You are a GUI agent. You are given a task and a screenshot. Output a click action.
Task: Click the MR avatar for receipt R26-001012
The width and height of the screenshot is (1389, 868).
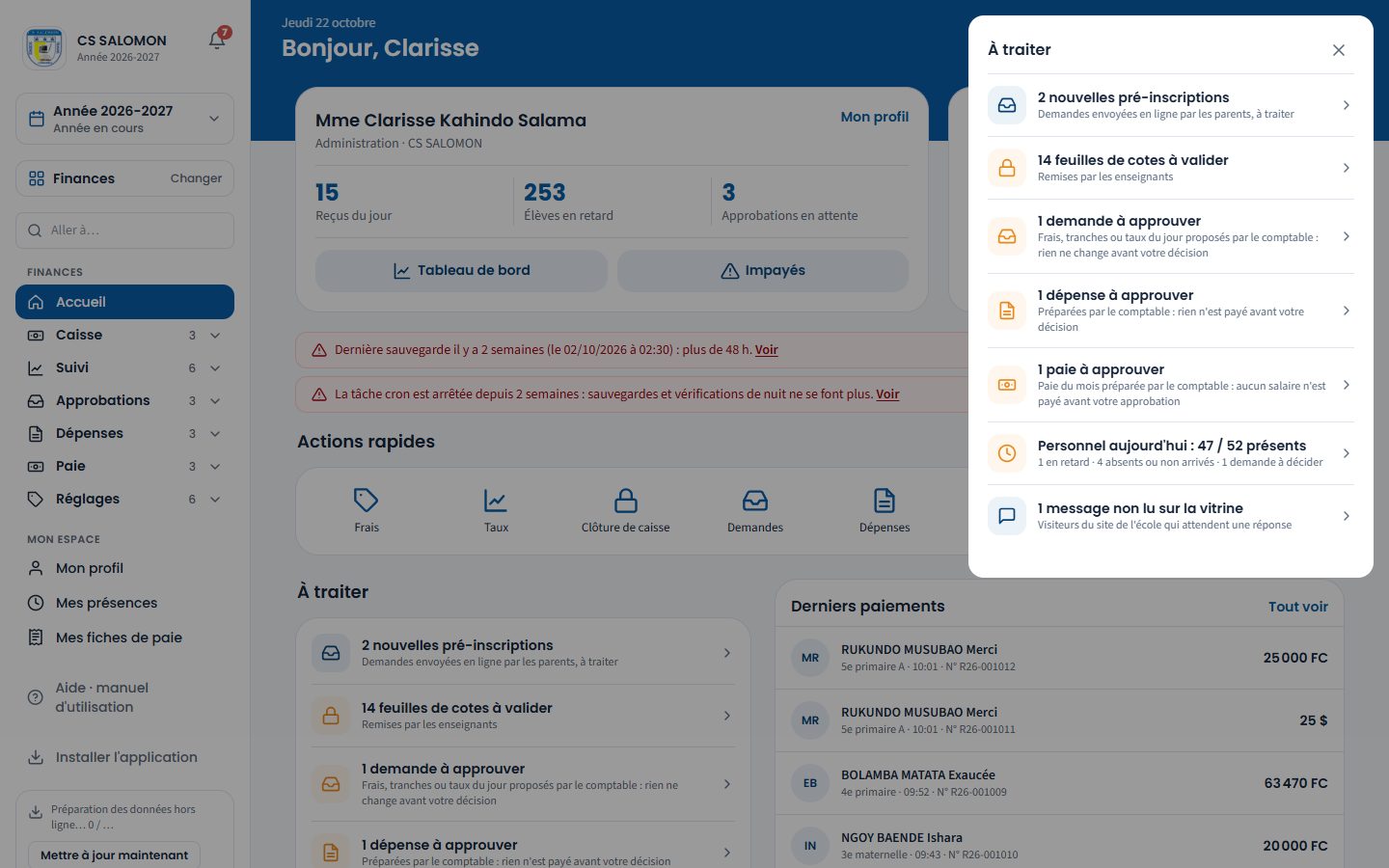pyautogui.click(x=810, y=658)
